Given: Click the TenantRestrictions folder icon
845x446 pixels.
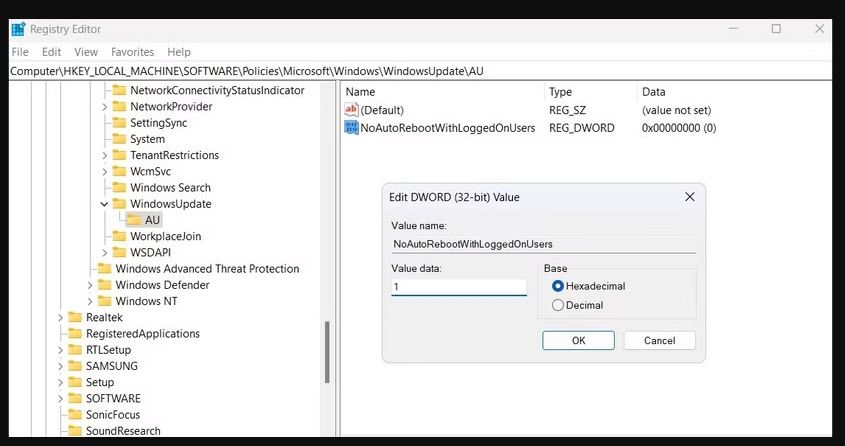Looking at the screenshot, I should [x=119, y=155].
